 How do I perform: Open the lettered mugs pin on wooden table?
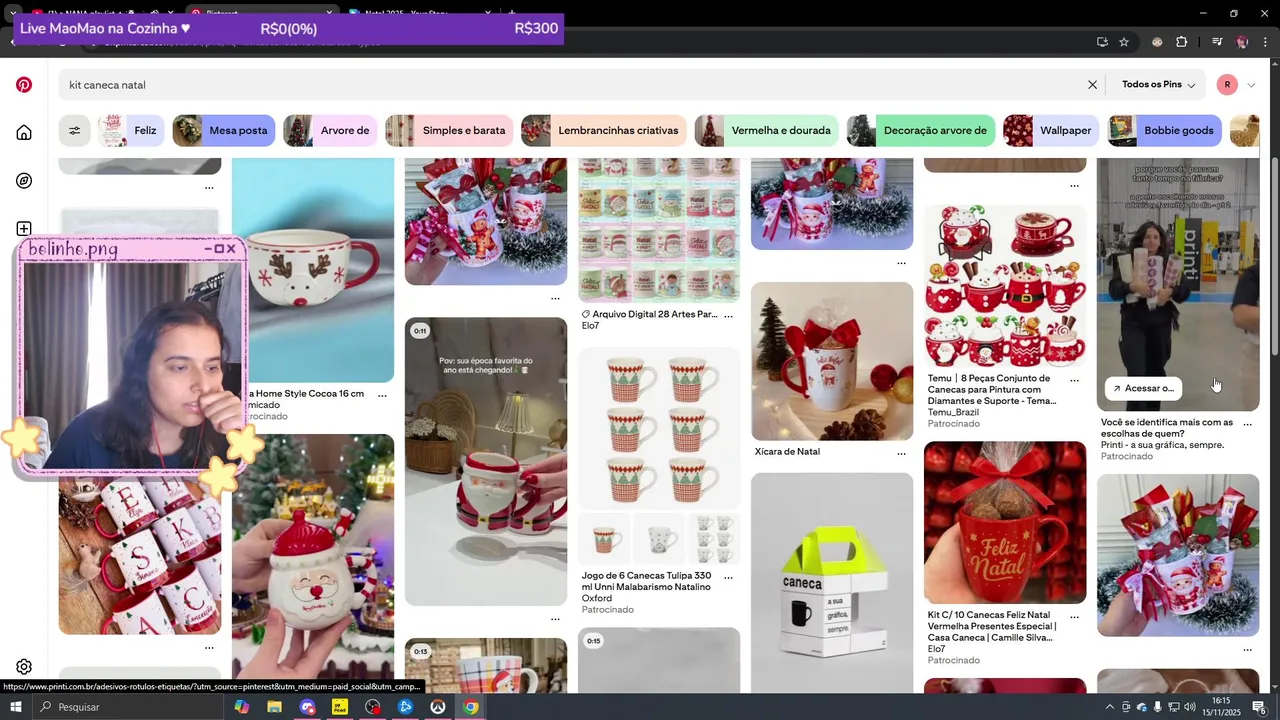pos(139,555)
